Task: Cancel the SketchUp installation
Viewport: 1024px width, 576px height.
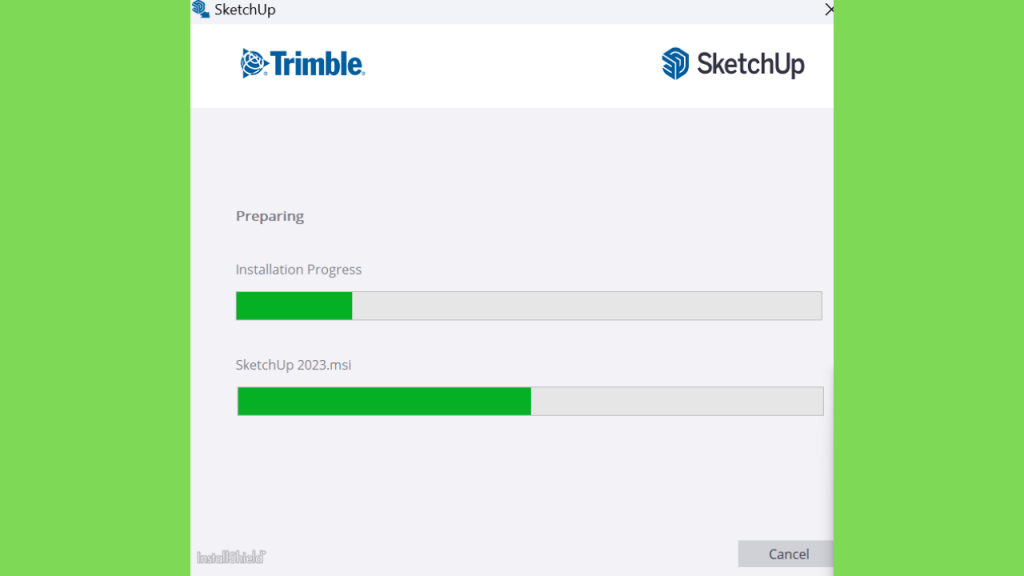Action: [x=786, y=554]
